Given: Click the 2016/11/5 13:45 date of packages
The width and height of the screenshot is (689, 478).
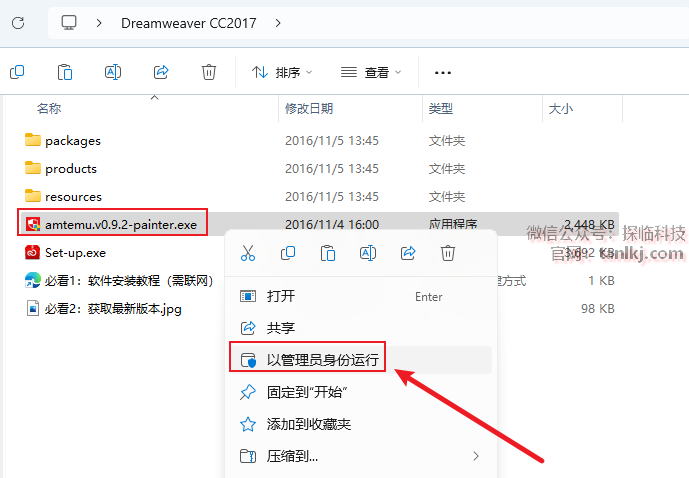Looking at the screenshot, I should pyautogui.click(x=332, y=141).
